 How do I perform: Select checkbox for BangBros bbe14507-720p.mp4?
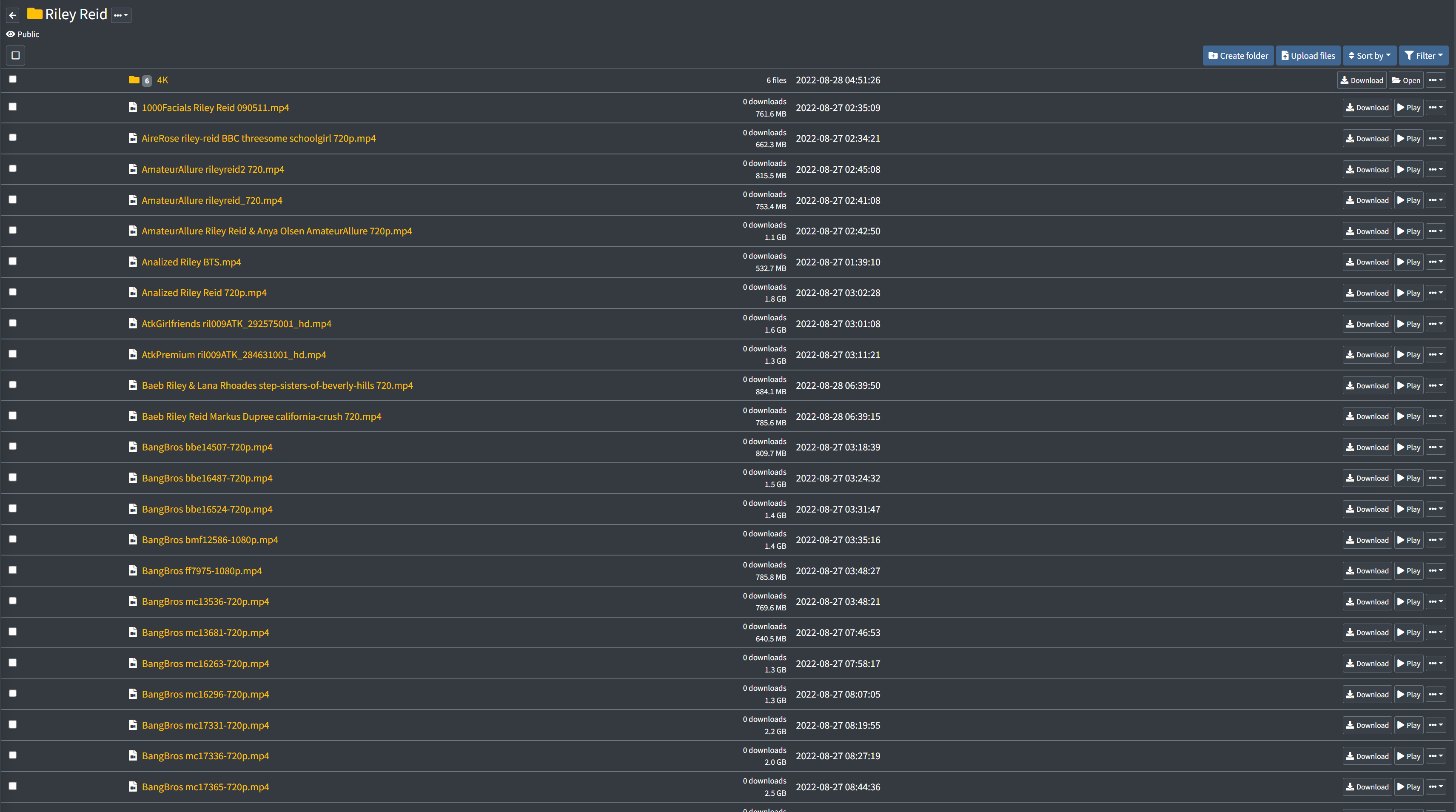point(12,446)
